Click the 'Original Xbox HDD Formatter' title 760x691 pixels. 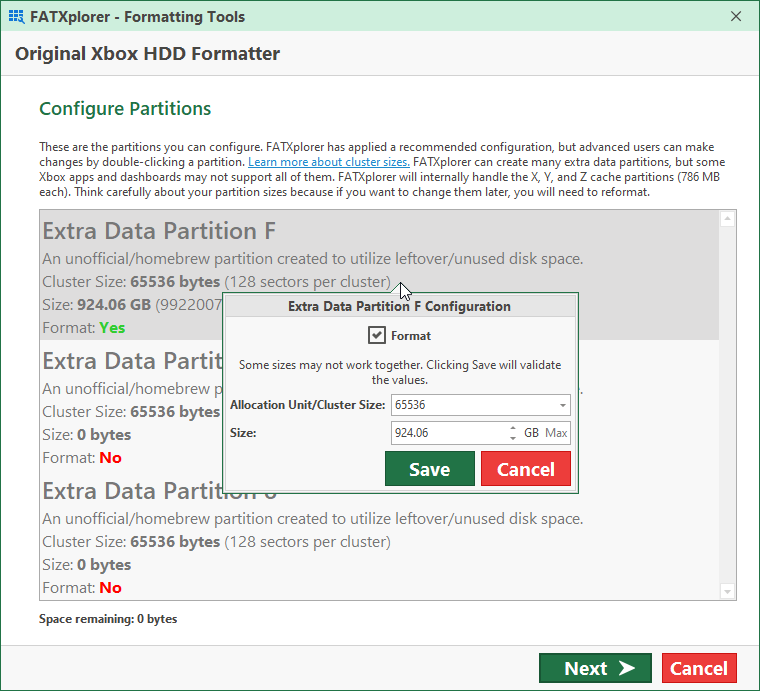click(x=147, y=53)
